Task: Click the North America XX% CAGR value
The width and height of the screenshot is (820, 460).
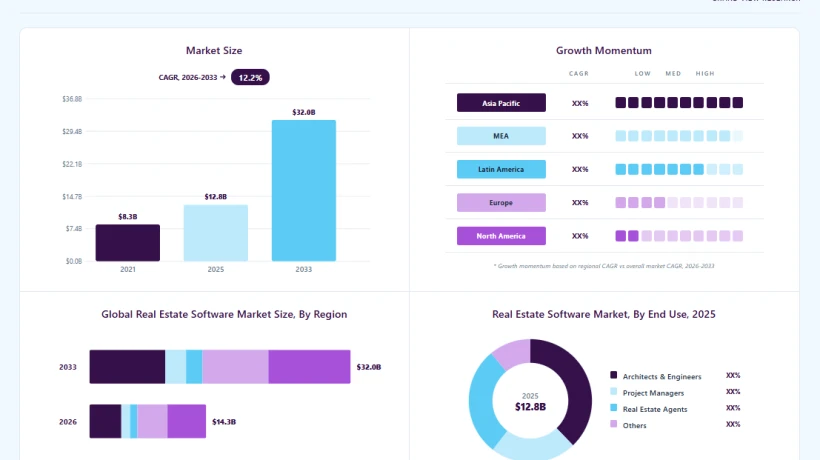Action: click(580, 236)
